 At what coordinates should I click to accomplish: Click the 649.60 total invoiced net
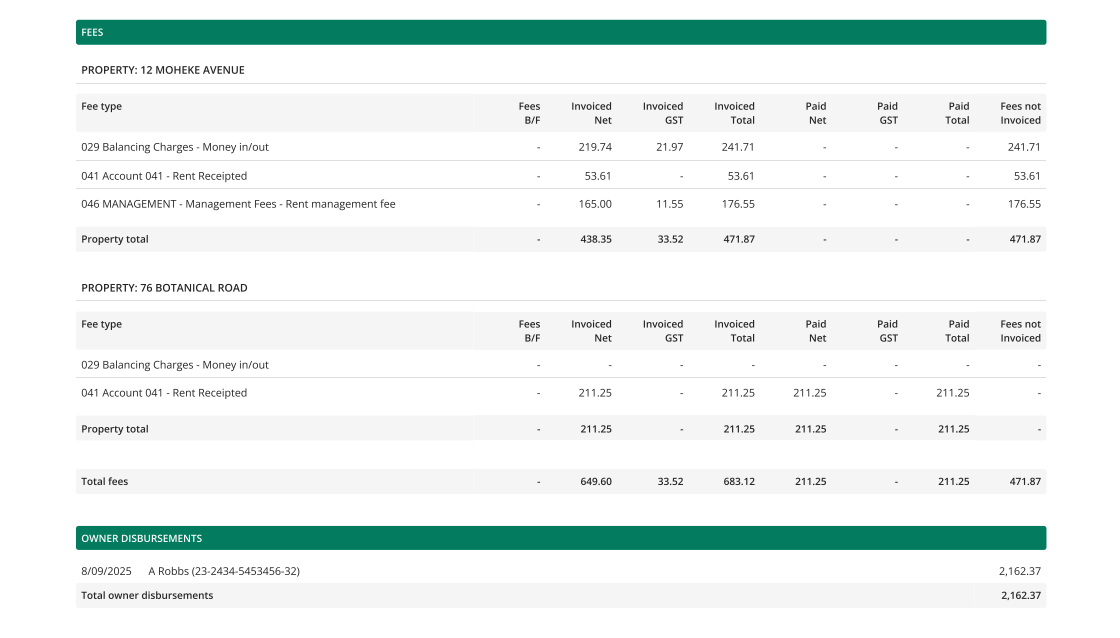coord(595,482)
